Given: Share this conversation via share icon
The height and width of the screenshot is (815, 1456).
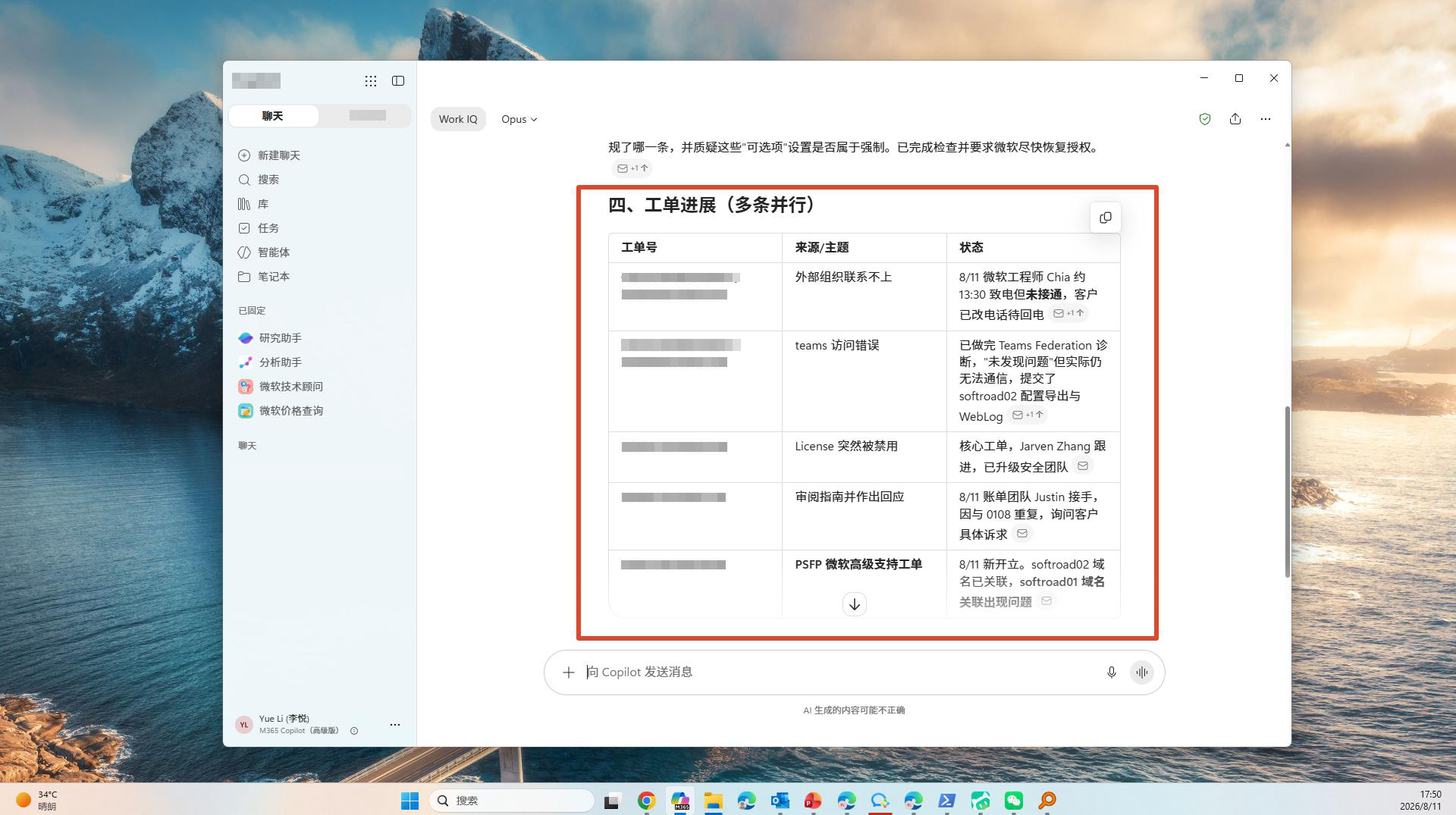Looking at the screenshot, I should pyautogui.click(x=1235, y=119).
